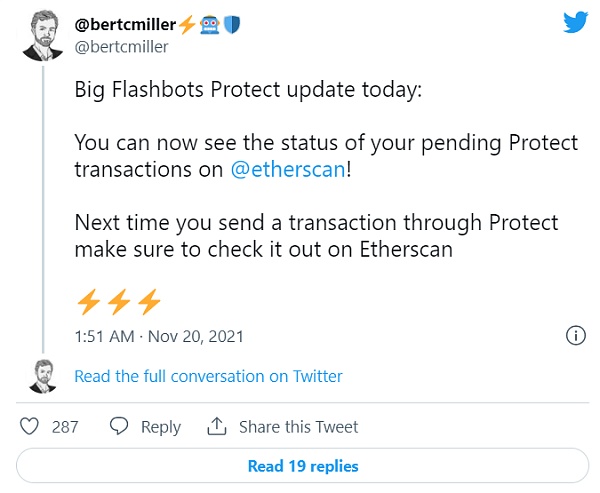The height and width of the screenshot is (493, 600).
Task: Click the blue shield emoji in name
Action: [232, 24]
